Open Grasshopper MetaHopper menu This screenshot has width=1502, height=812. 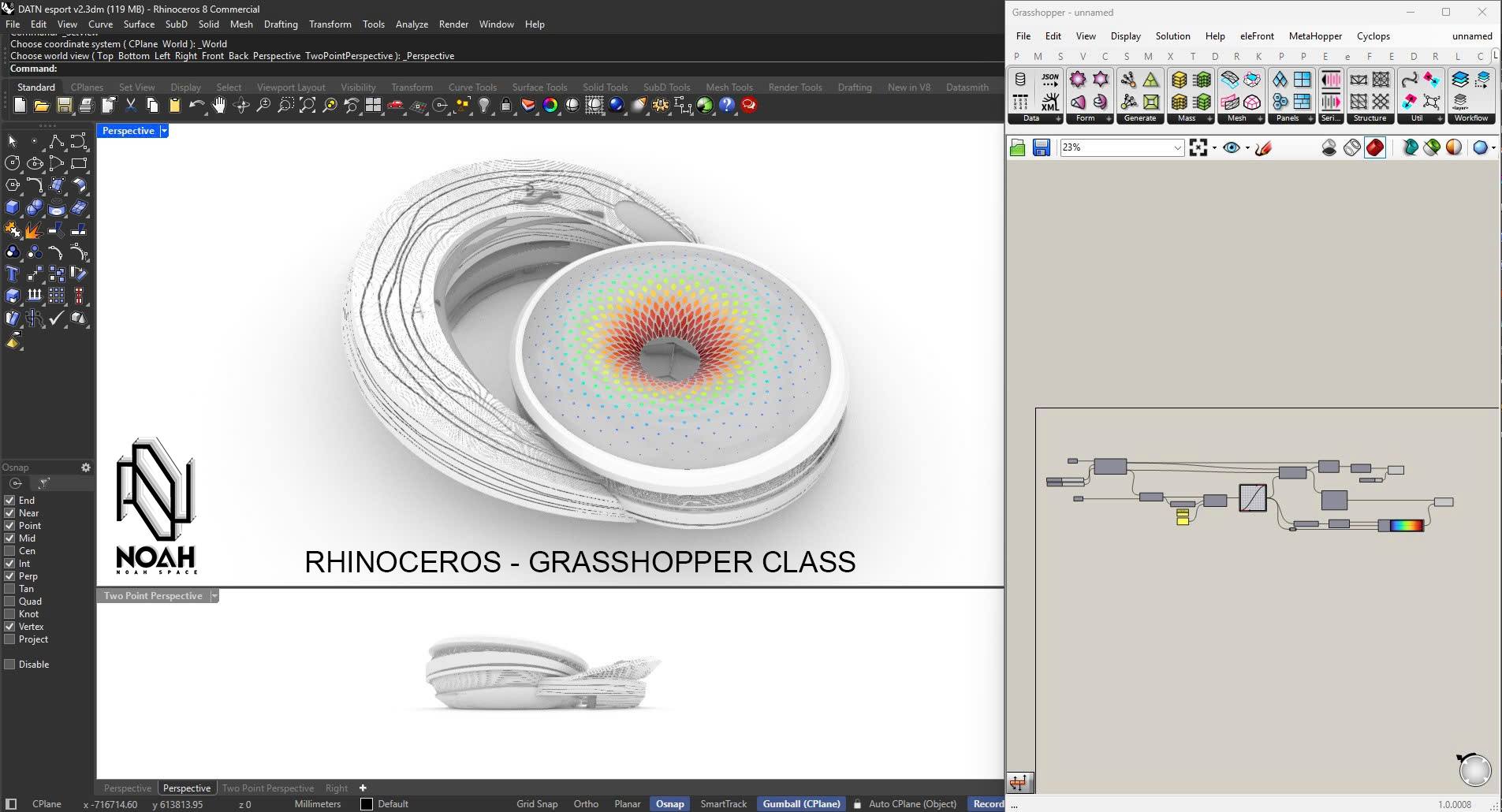tap(1315, 36)
